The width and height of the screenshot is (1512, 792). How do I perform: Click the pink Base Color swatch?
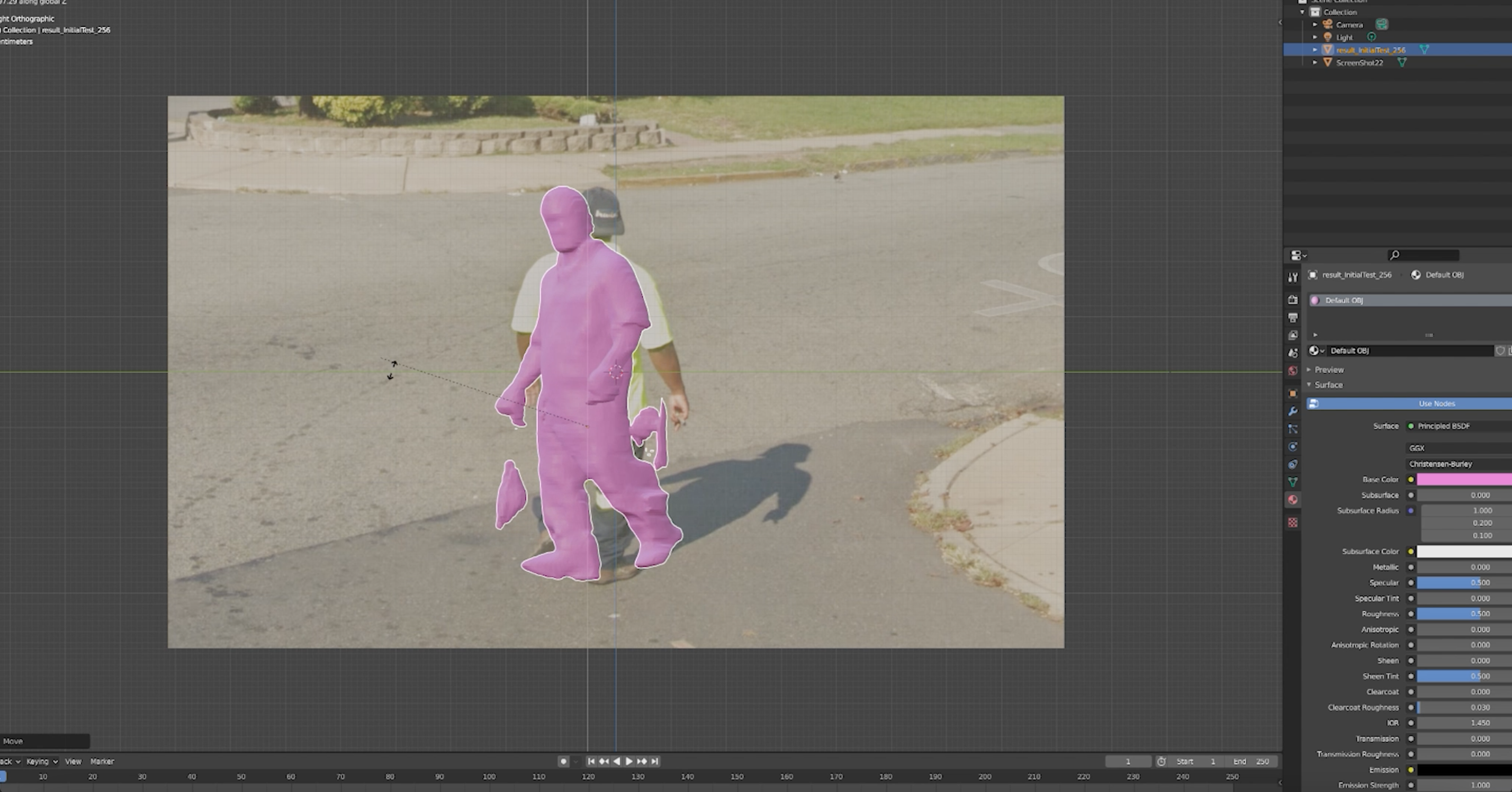click(x=1463, y=480)
